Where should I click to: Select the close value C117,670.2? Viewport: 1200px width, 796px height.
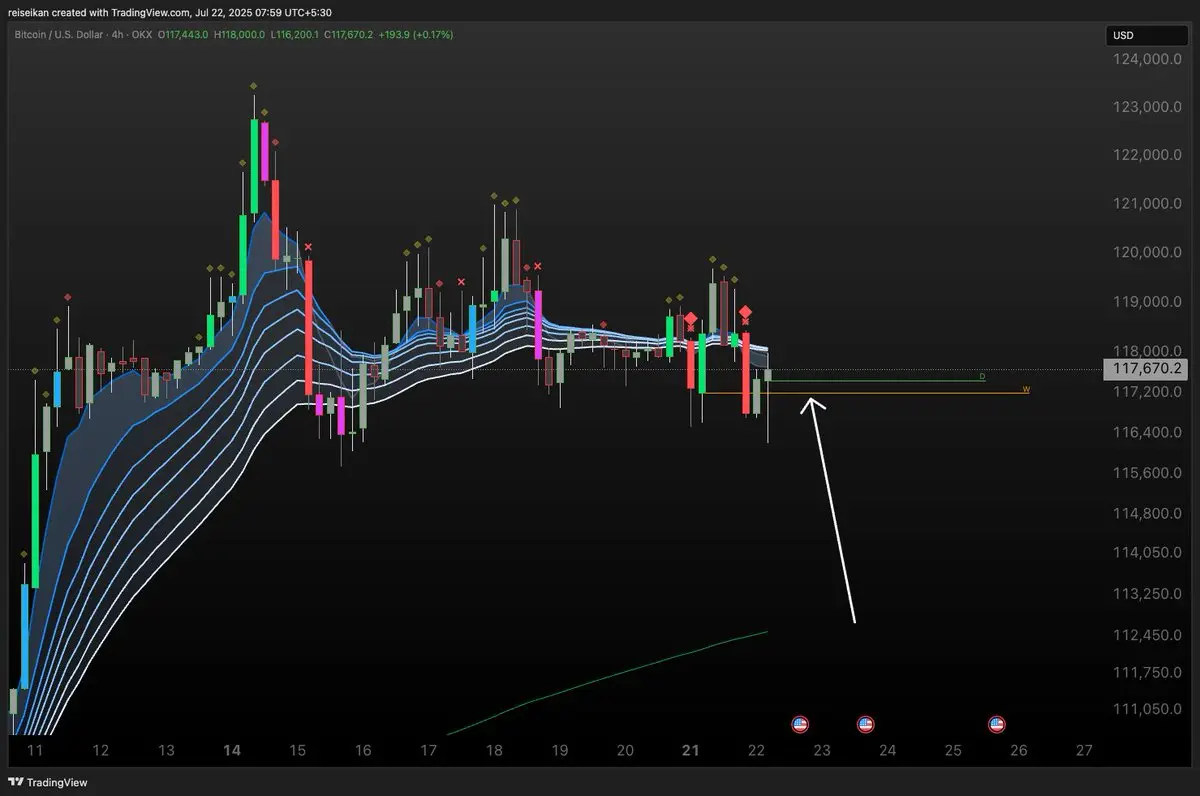[x=348, y=34]
